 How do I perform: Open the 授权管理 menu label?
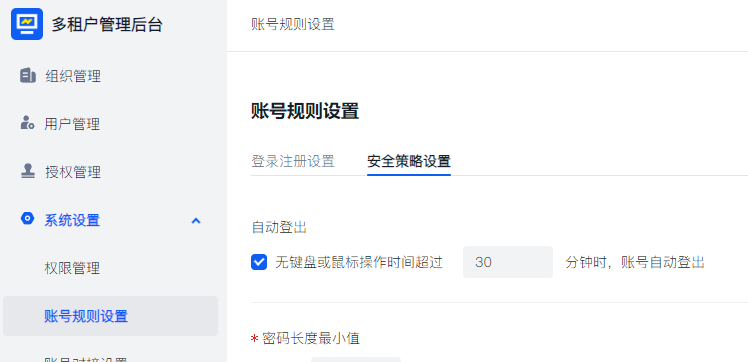coord(73,172)
